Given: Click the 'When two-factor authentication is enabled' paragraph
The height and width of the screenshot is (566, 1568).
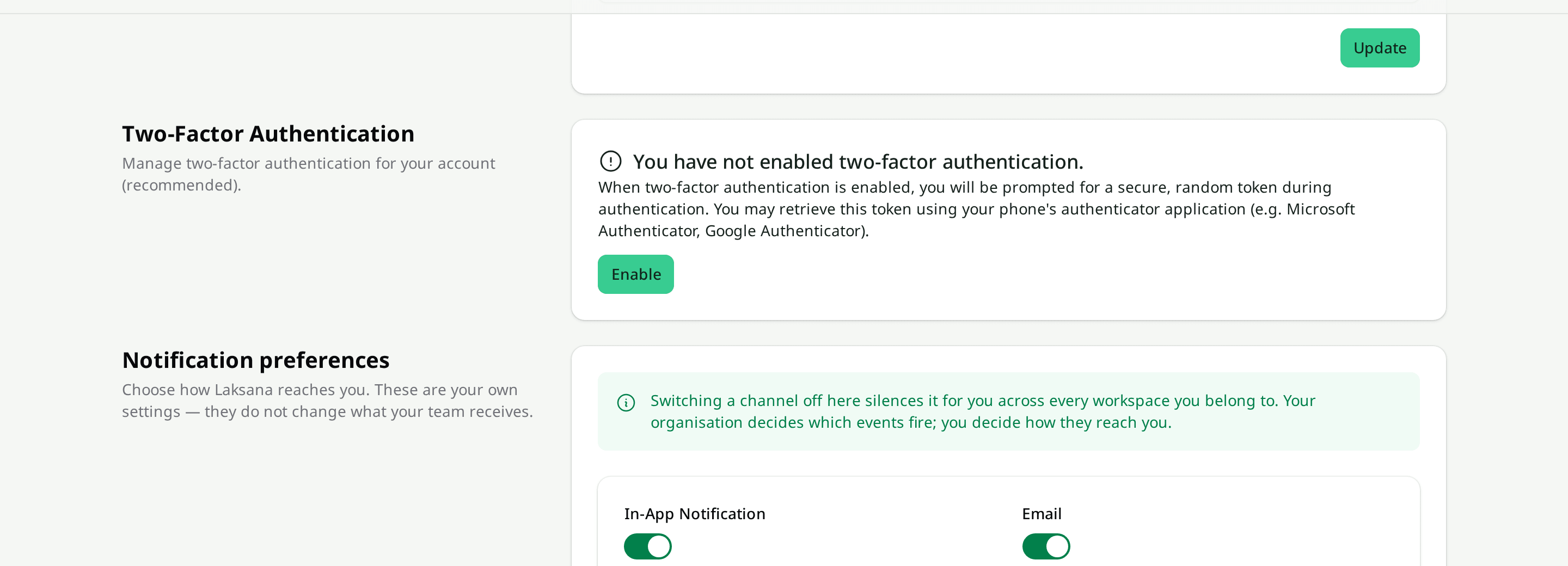Looking at the screenshot, I should click(976, 209).
